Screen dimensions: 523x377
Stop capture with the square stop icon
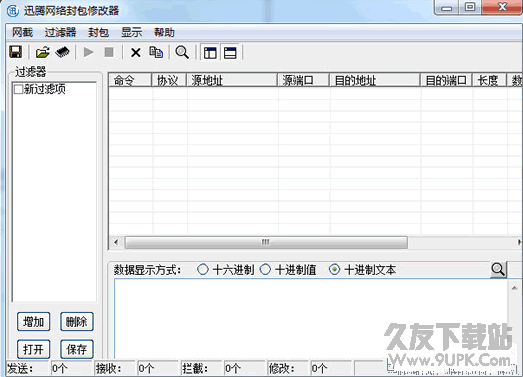(109, 52)
